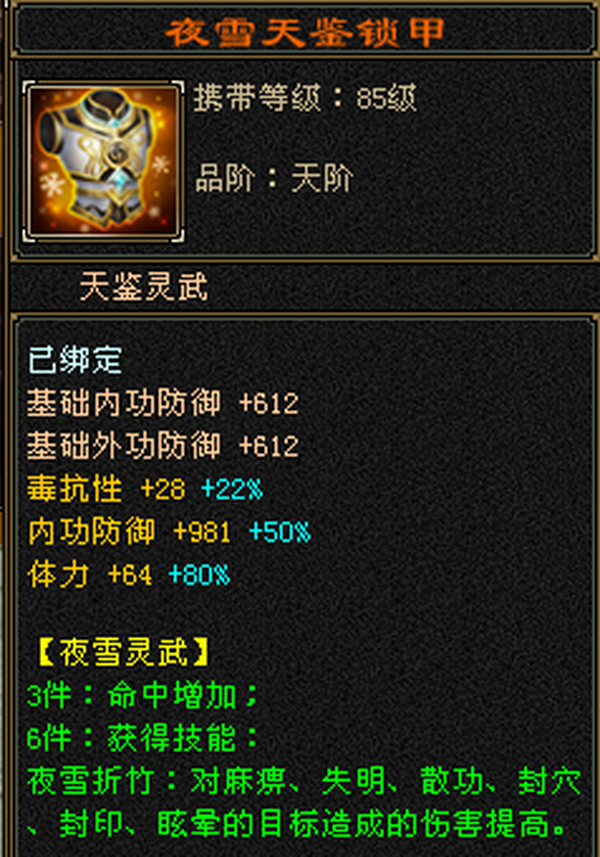
Task: Click the 【夜雪灵武】 set name
Action: (x=124, y=653)
